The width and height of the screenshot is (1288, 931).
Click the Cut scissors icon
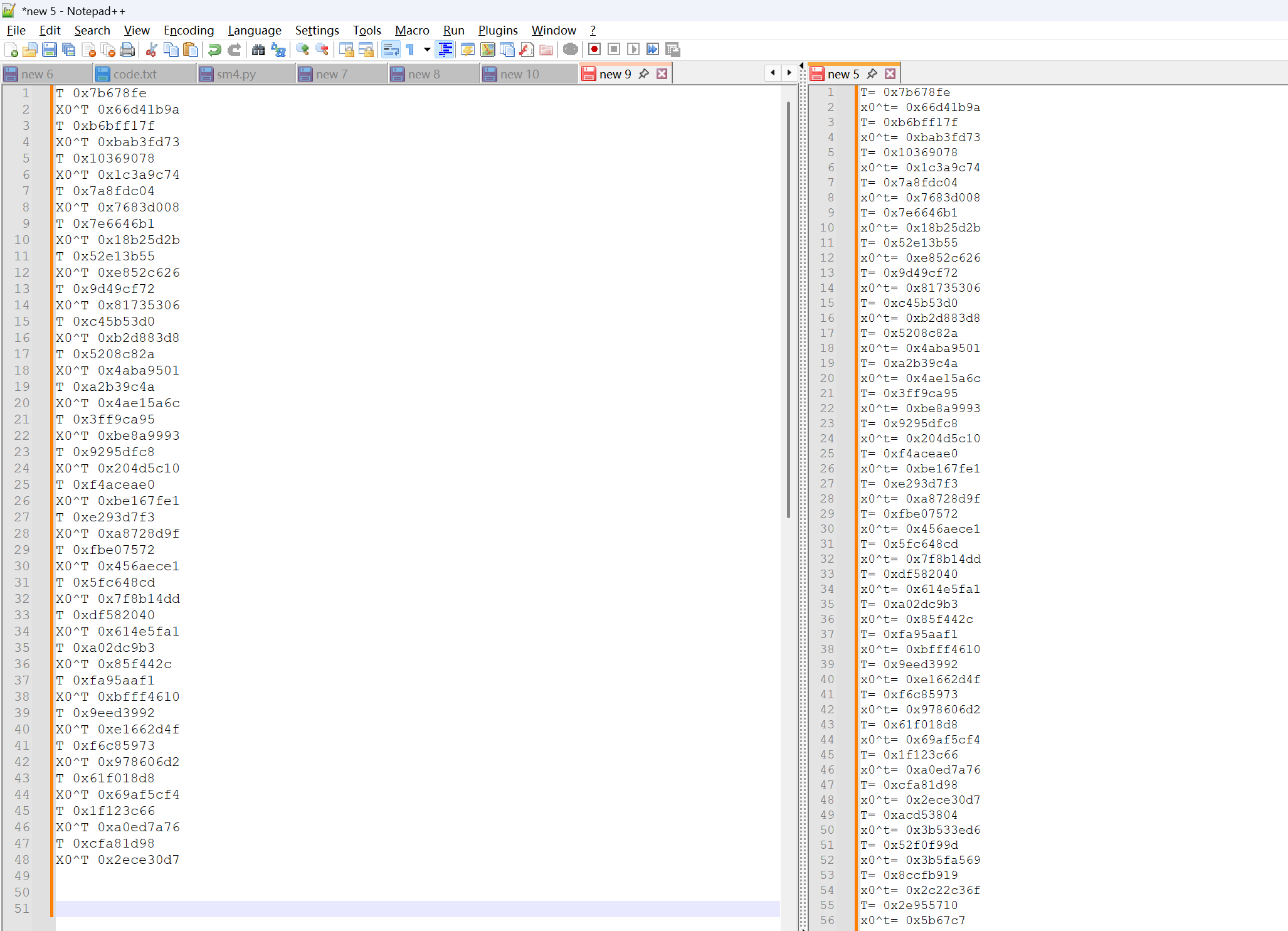pyautogui.click(x=151, y=50)
